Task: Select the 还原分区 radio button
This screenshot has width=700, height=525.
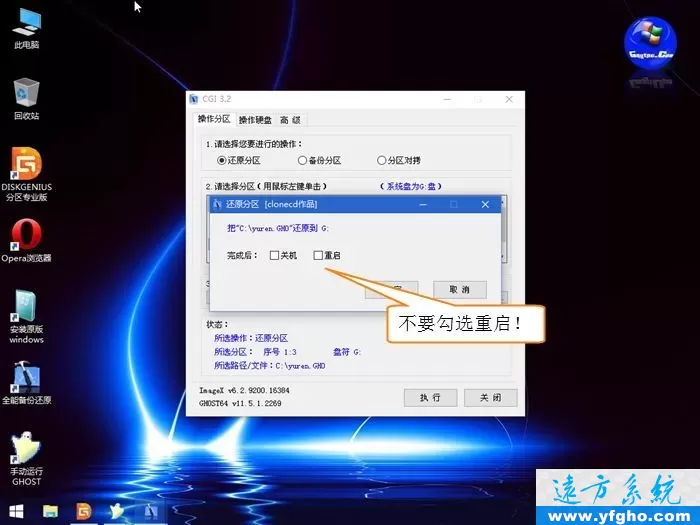Action: tap(221, 160)
